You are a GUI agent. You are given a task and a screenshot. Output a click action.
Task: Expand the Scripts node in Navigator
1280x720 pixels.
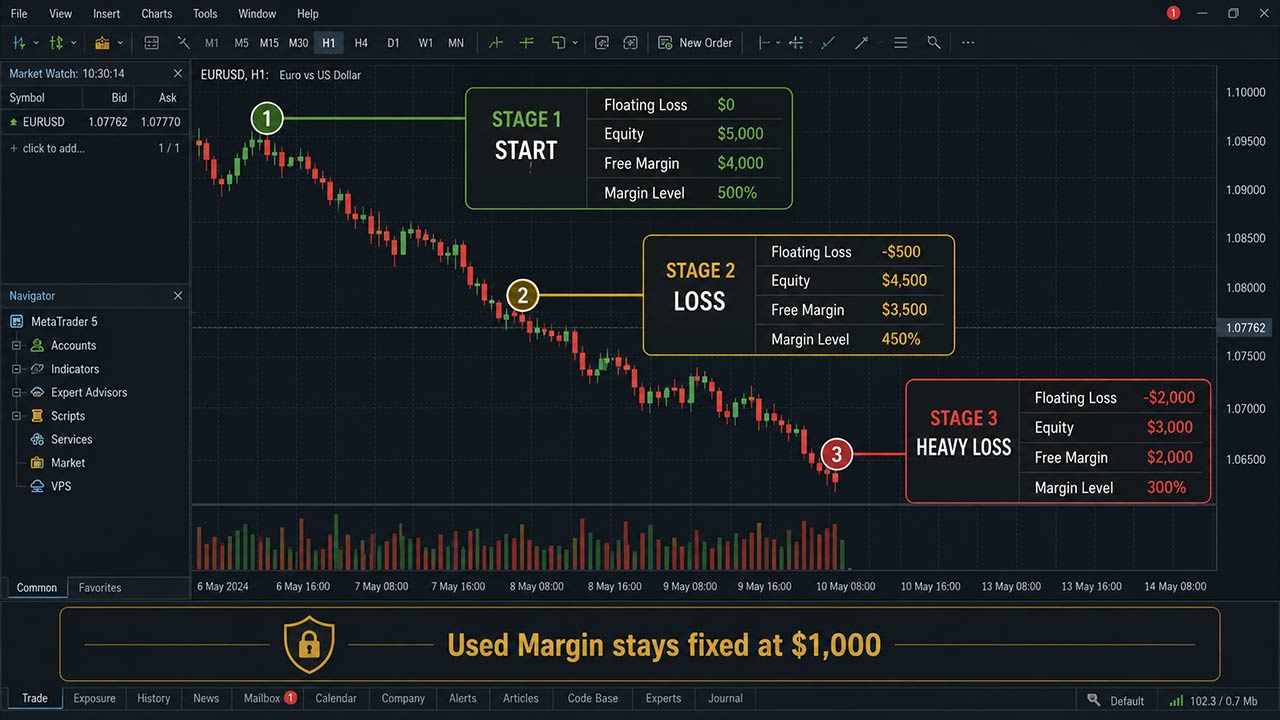(16, 416)
